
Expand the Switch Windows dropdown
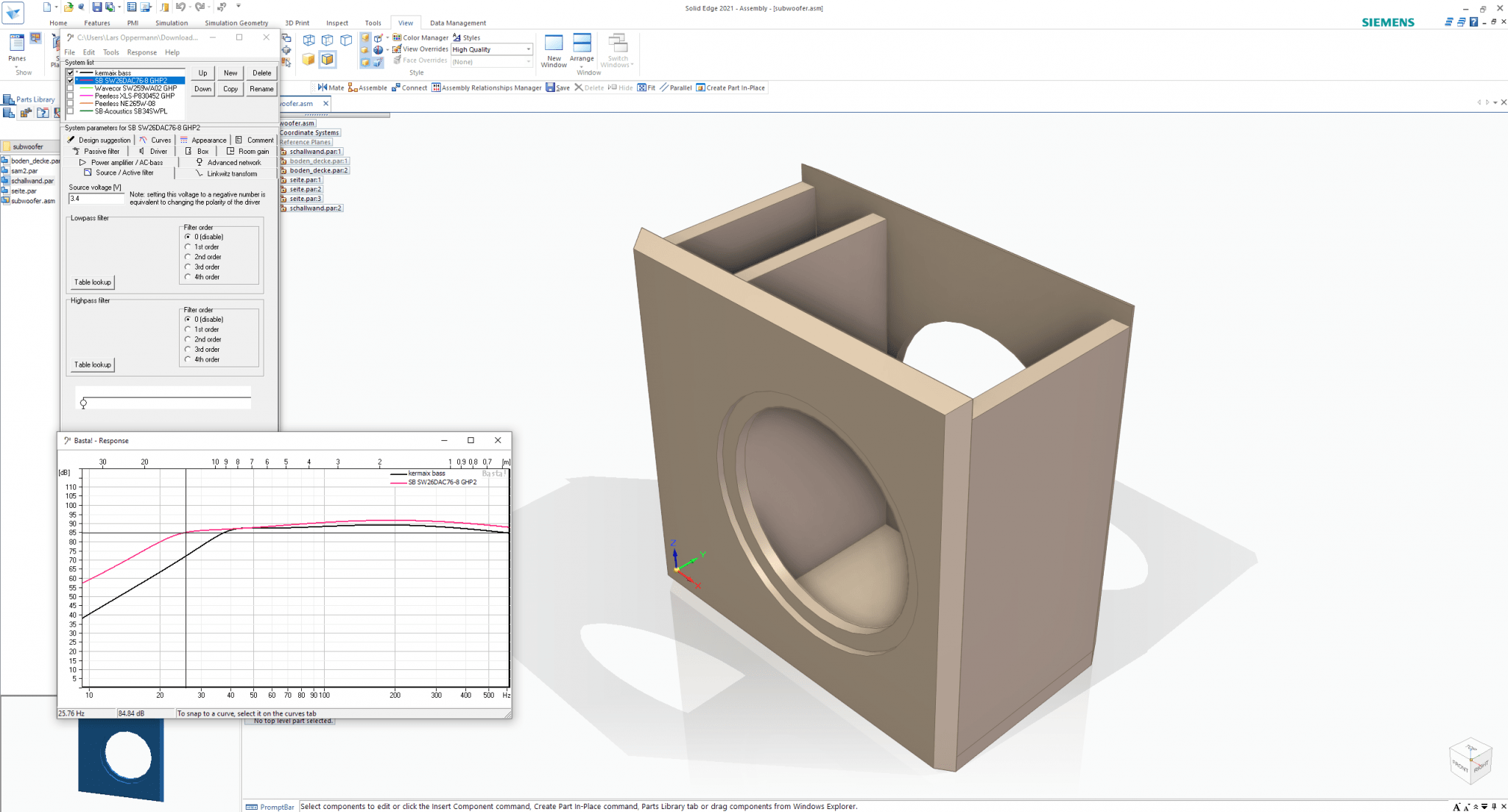(x=632, y=65)
